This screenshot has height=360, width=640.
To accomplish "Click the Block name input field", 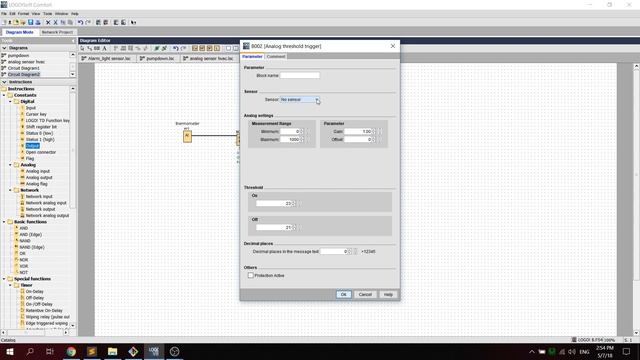I will click(300, 76).
